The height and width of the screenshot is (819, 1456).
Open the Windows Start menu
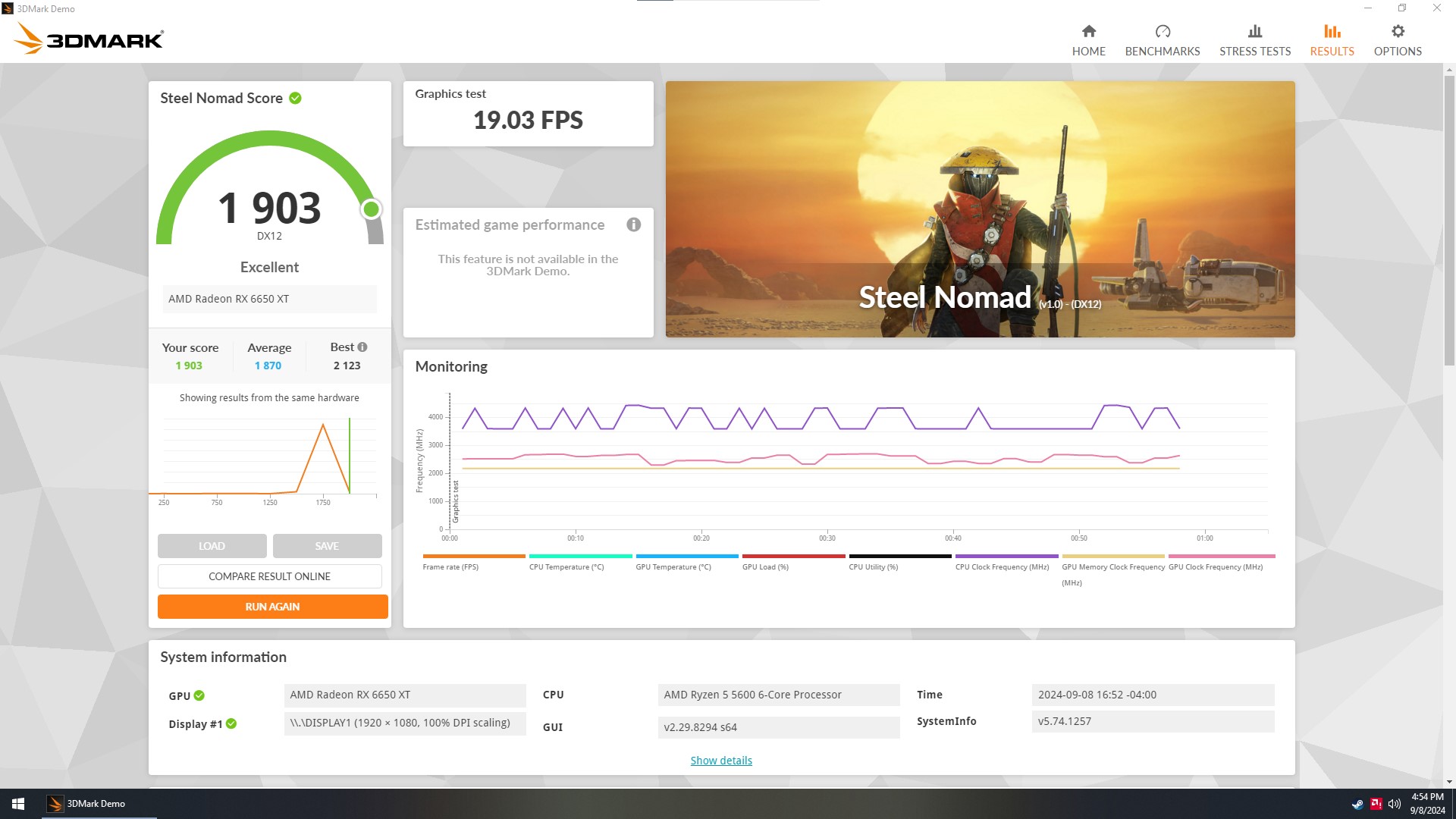coord(18,804)
